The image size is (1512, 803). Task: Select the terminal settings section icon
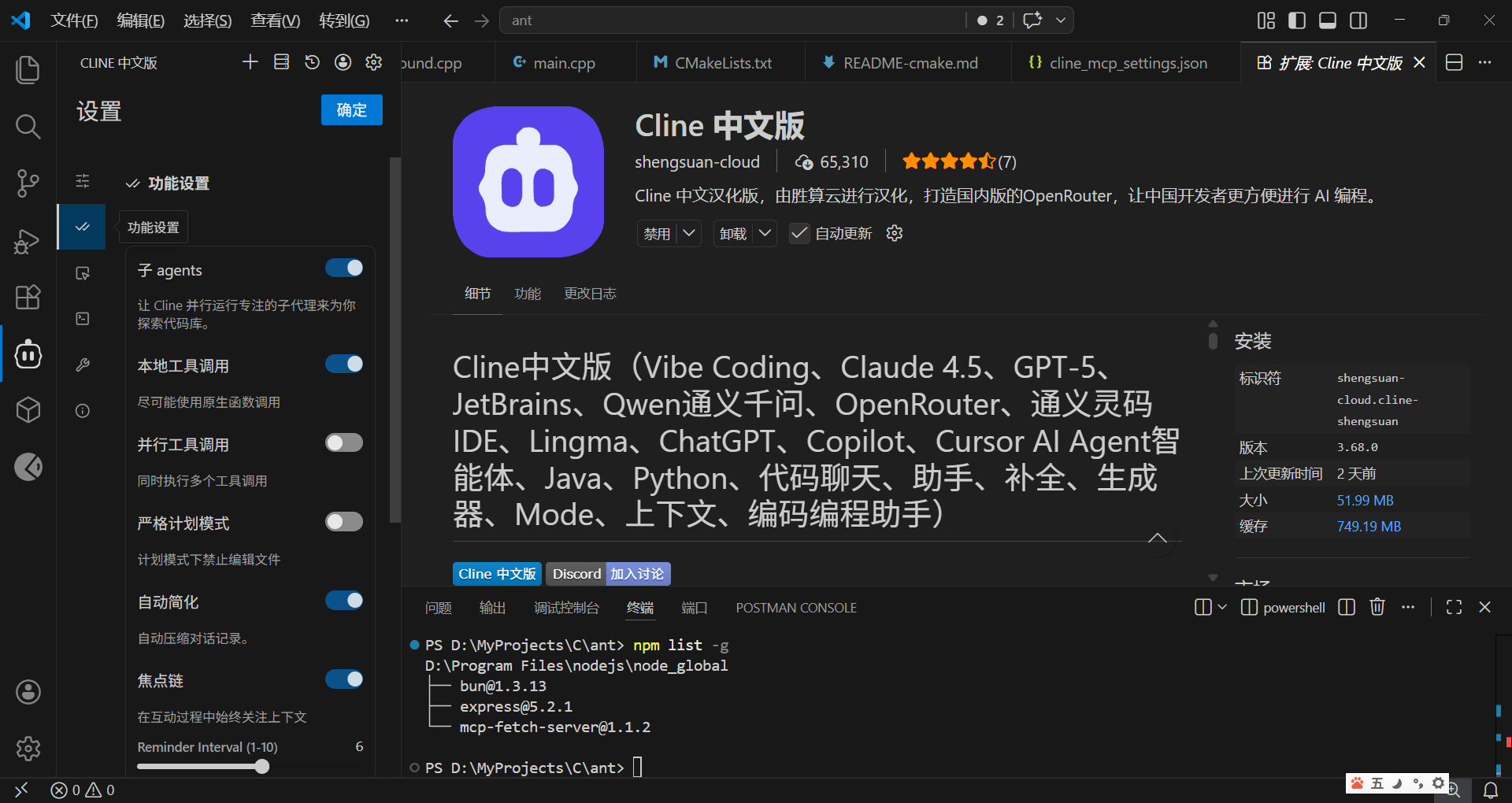click(83, 319)
